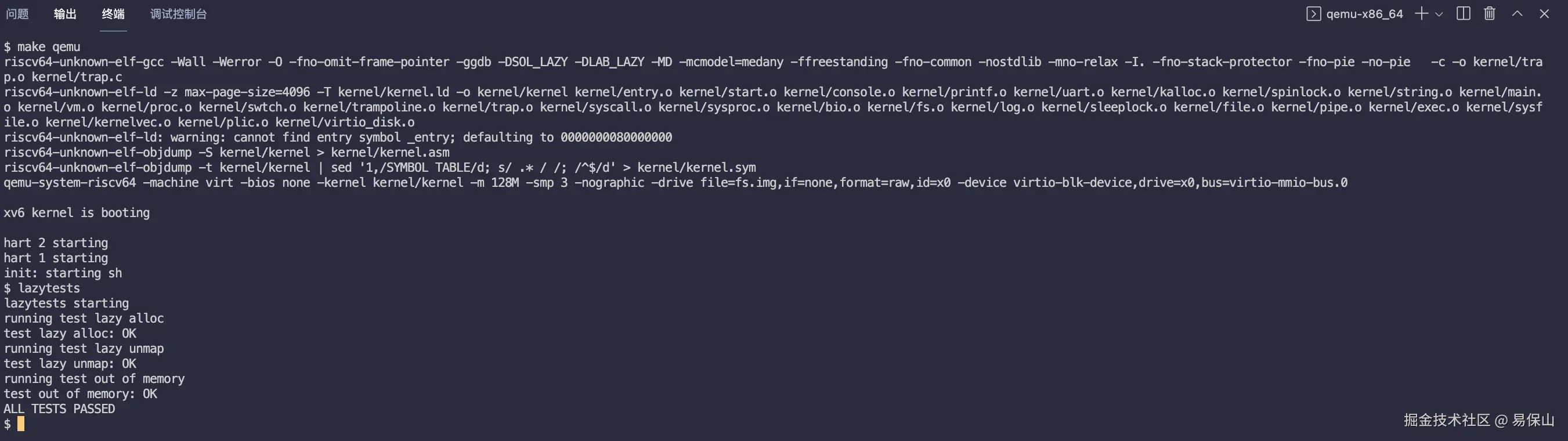
Task: Switch to the 问题 (Problems) tab
Action: tap(17, 13)
